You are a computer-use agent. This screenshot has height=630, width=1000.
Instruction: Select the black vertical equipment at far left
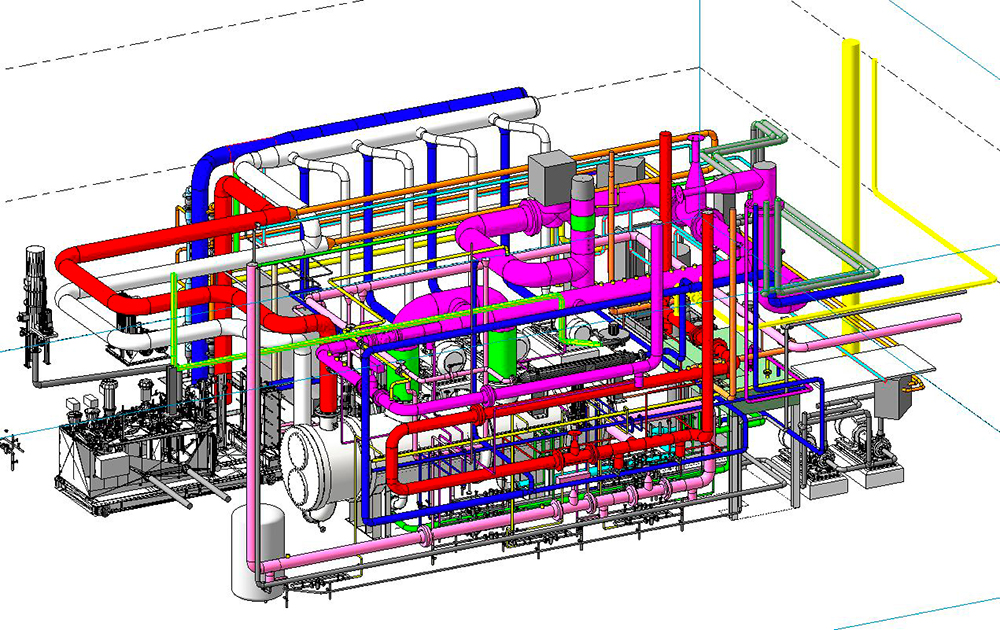(x=34, y=306)
